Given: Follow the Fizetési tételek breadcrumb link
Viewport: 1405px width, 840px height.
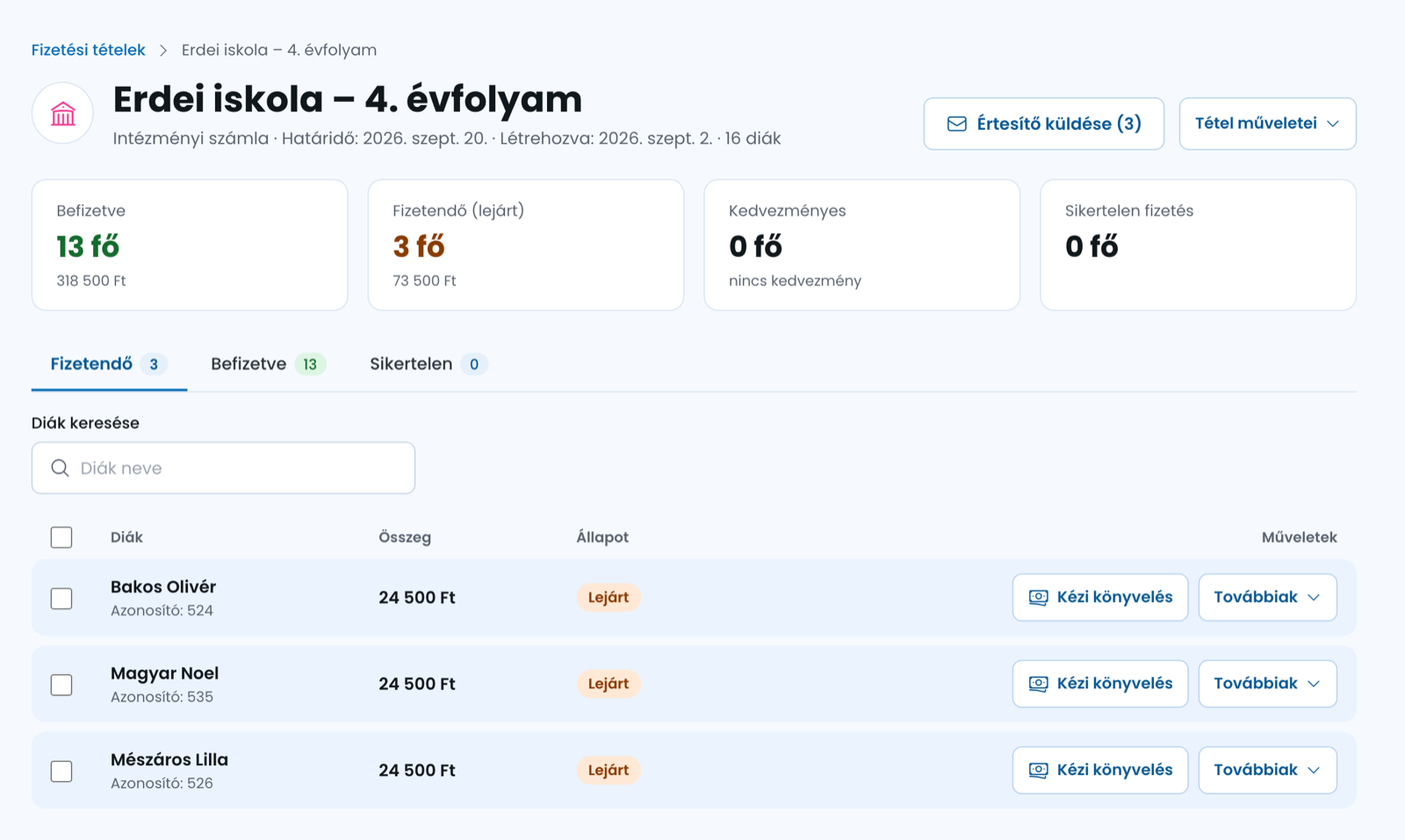Looking at the screenshot, I should click(88, 50).
